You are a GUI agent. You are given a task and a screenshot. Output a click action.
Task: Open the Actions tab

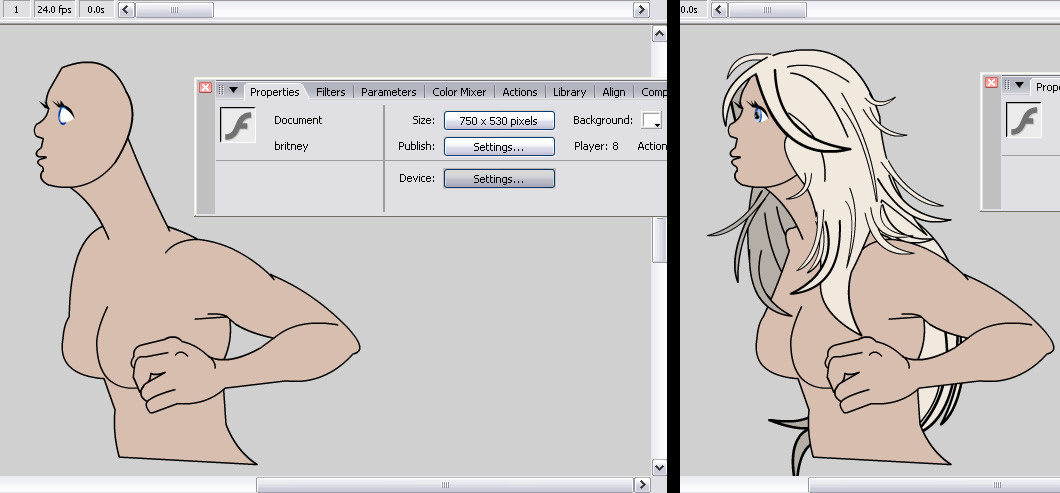click(520, 92)
